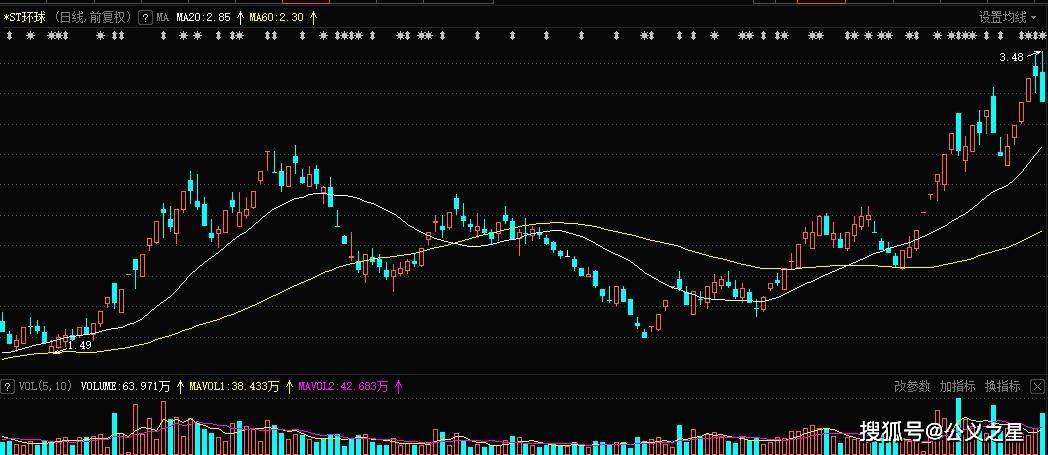Click 加指标 to add an indicator

[957, 386]
